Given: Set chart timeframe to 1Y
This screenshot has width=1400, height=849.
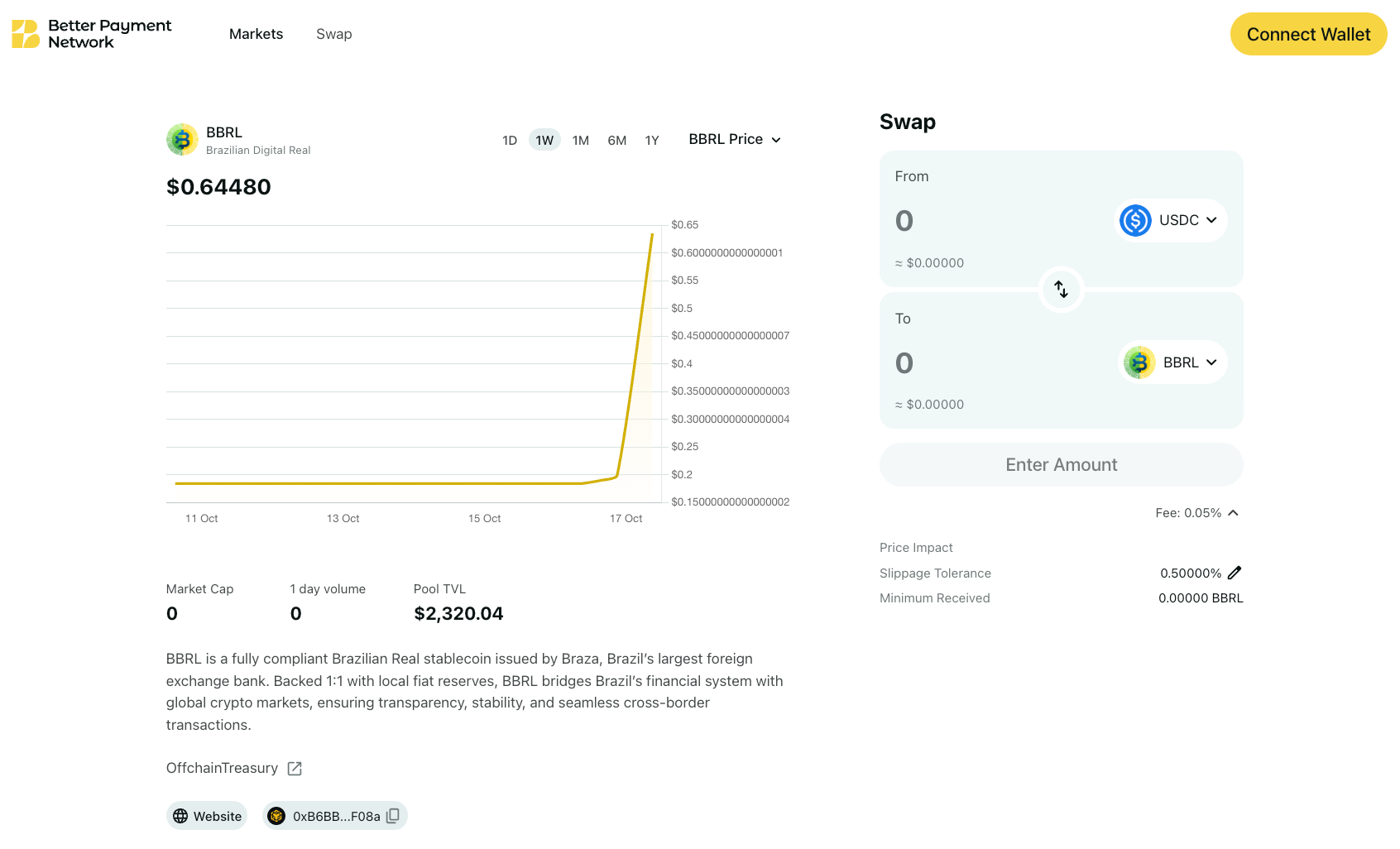Looking at the screenshot, I should point(652,140).
